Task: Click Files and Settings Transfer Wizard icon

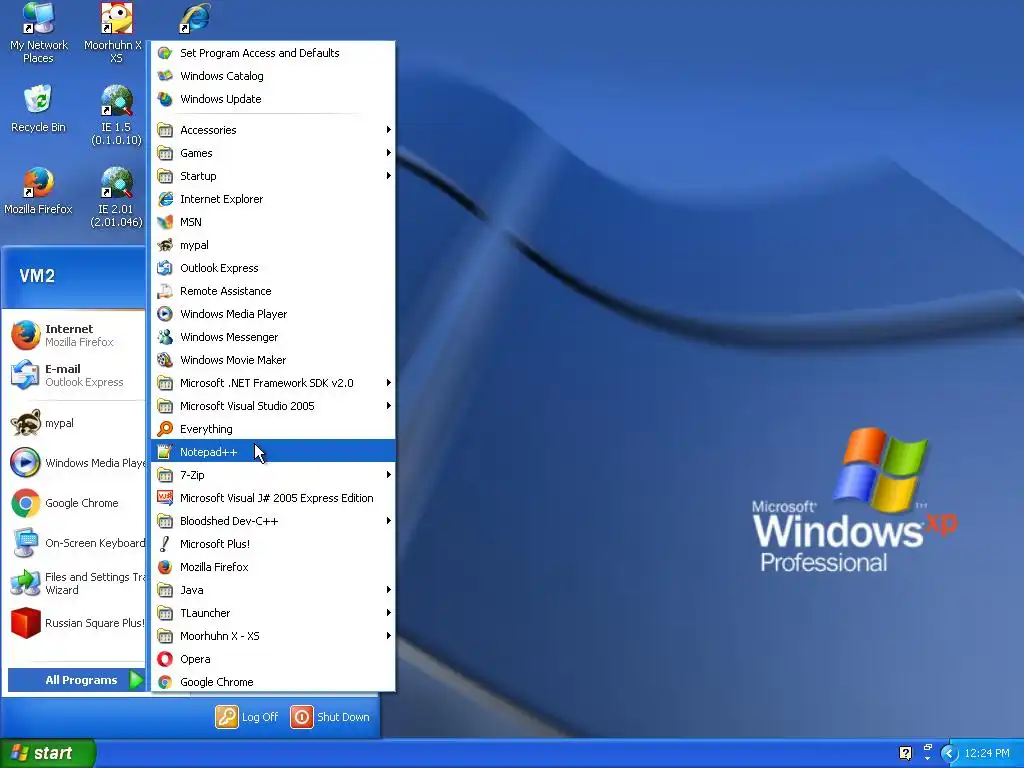Action: click(x=25, y=583)
